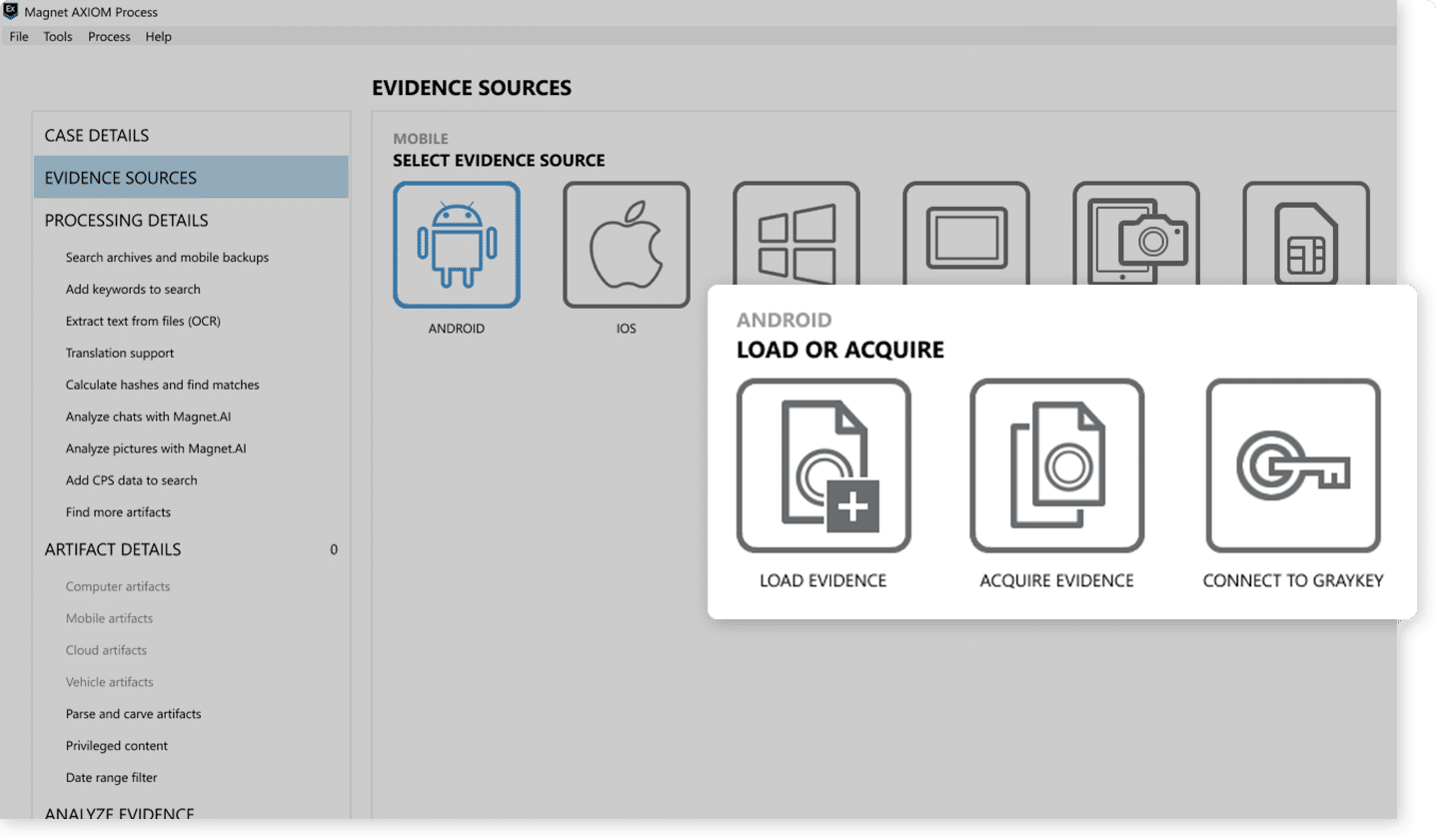The height and width of the screenshot is (840, 1437).
Task: Open the Process menu
Action: (109, 37)
